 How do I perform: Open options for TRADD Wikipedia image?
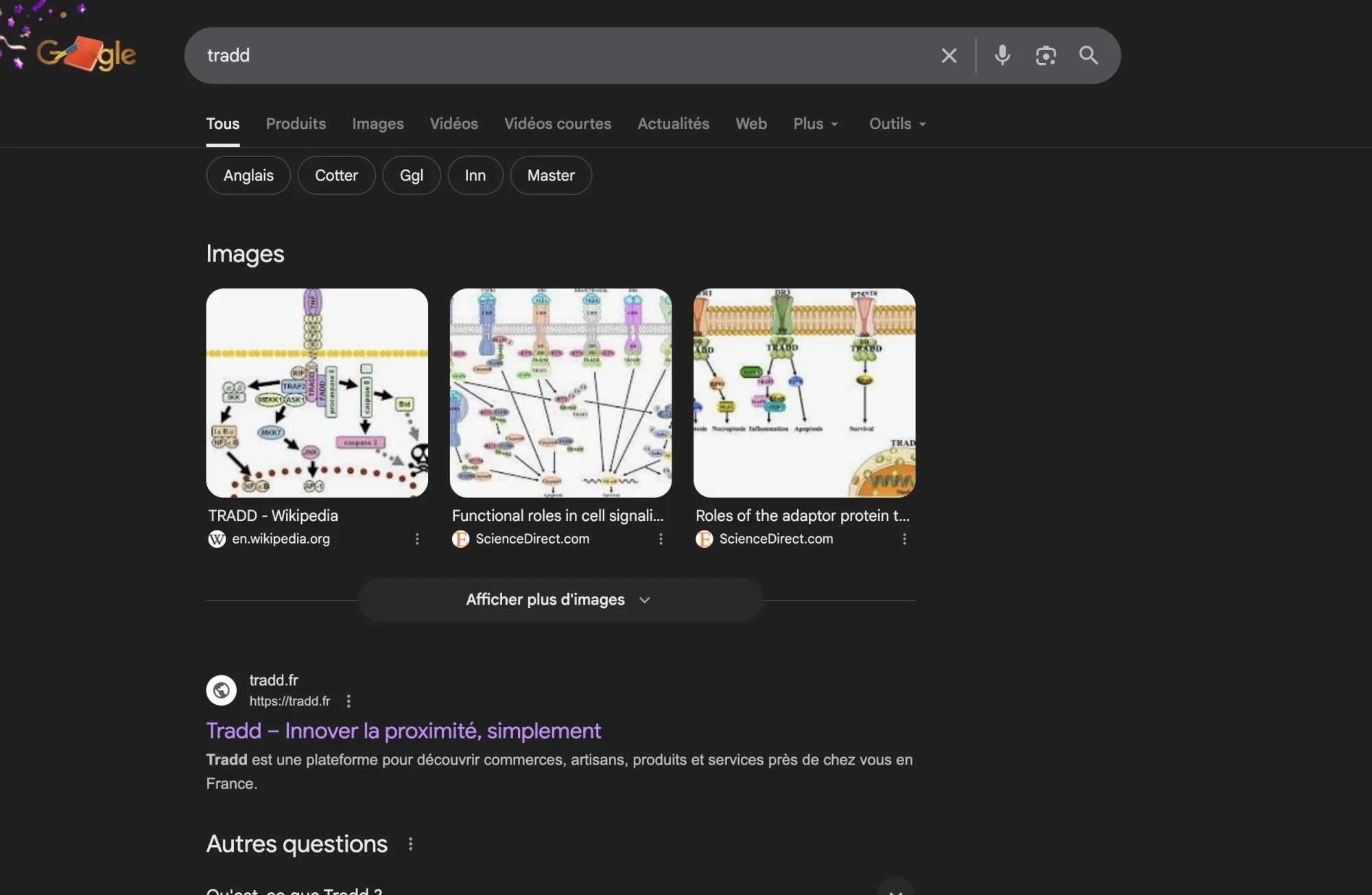pos(417,539)
